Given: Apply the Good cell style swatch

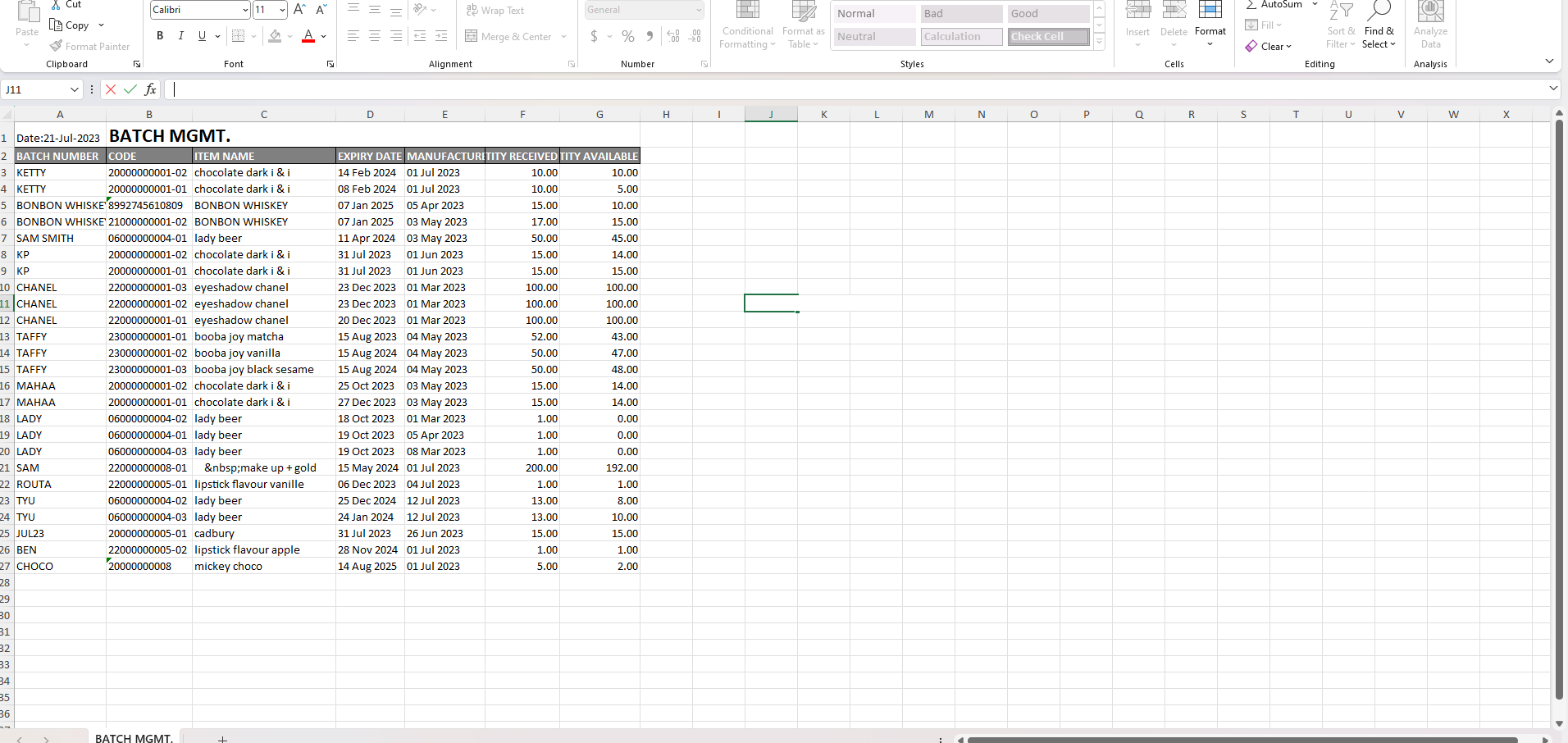Looking at the screenshot, I should tap(1048, 14).
